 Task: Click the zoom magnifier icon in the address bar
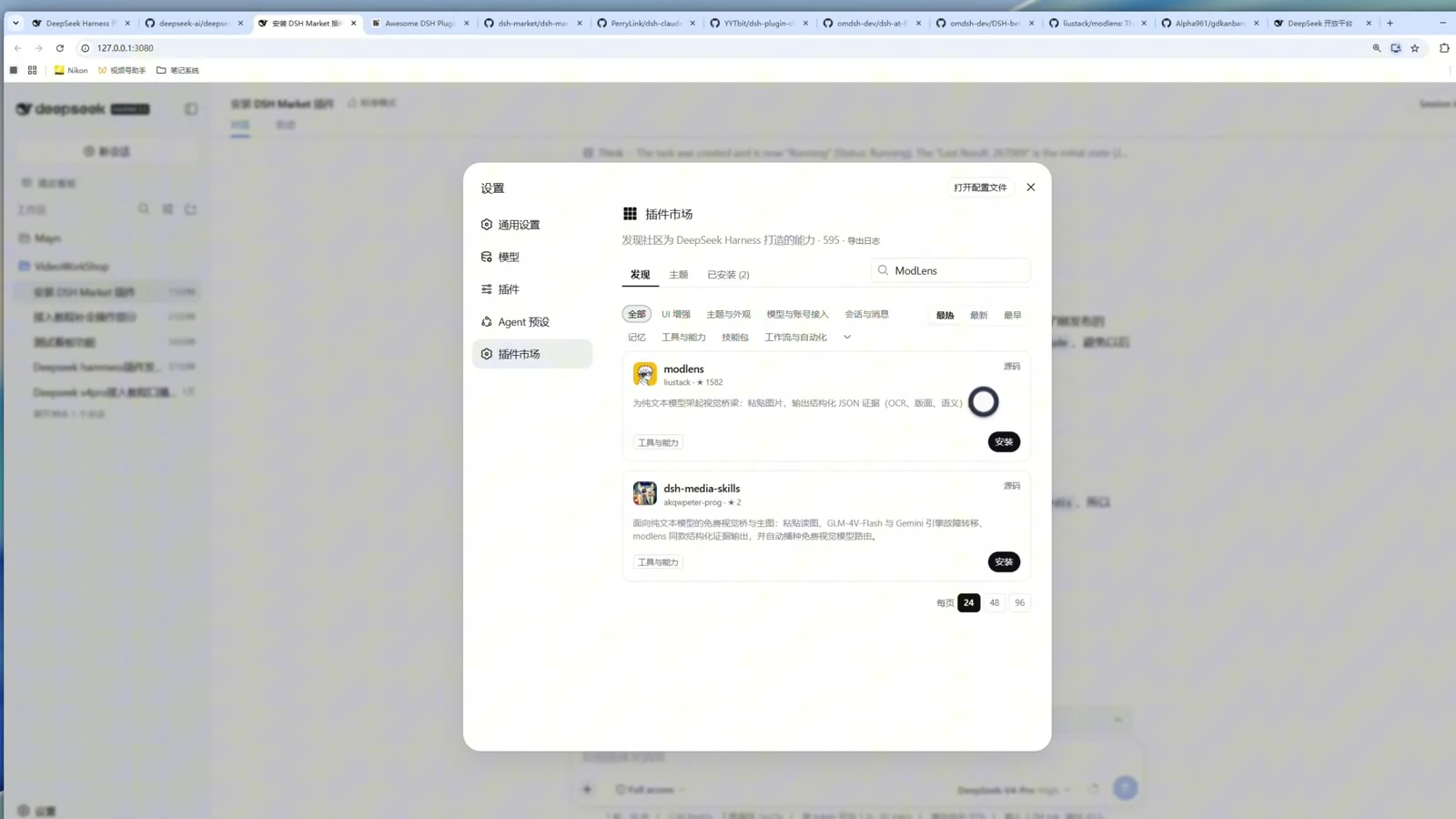1376,48
